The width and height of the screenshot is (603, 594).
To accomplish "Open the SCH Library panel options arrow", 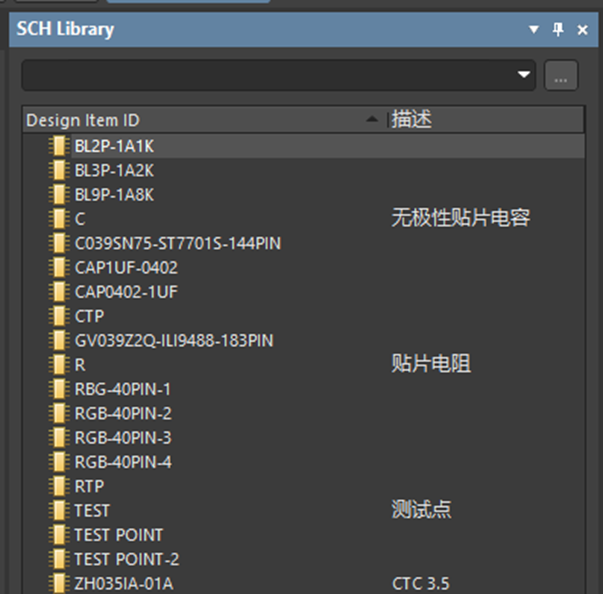I will tap(534, 29).
